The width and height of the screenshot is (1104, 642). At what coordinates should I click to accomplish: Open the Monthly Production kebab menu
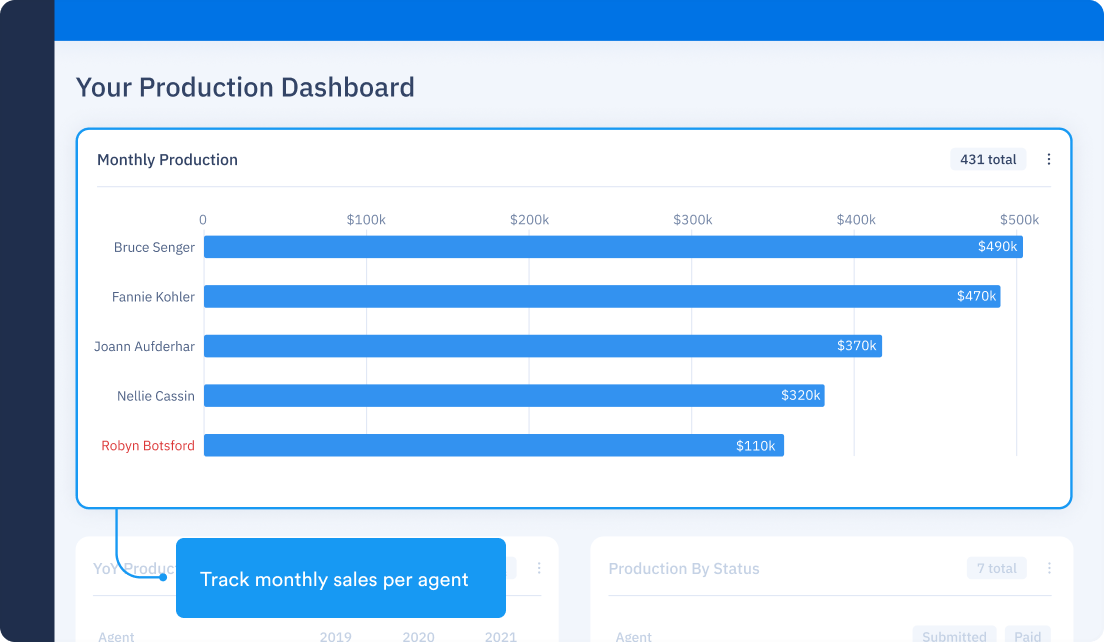[x=1049, y=160]
